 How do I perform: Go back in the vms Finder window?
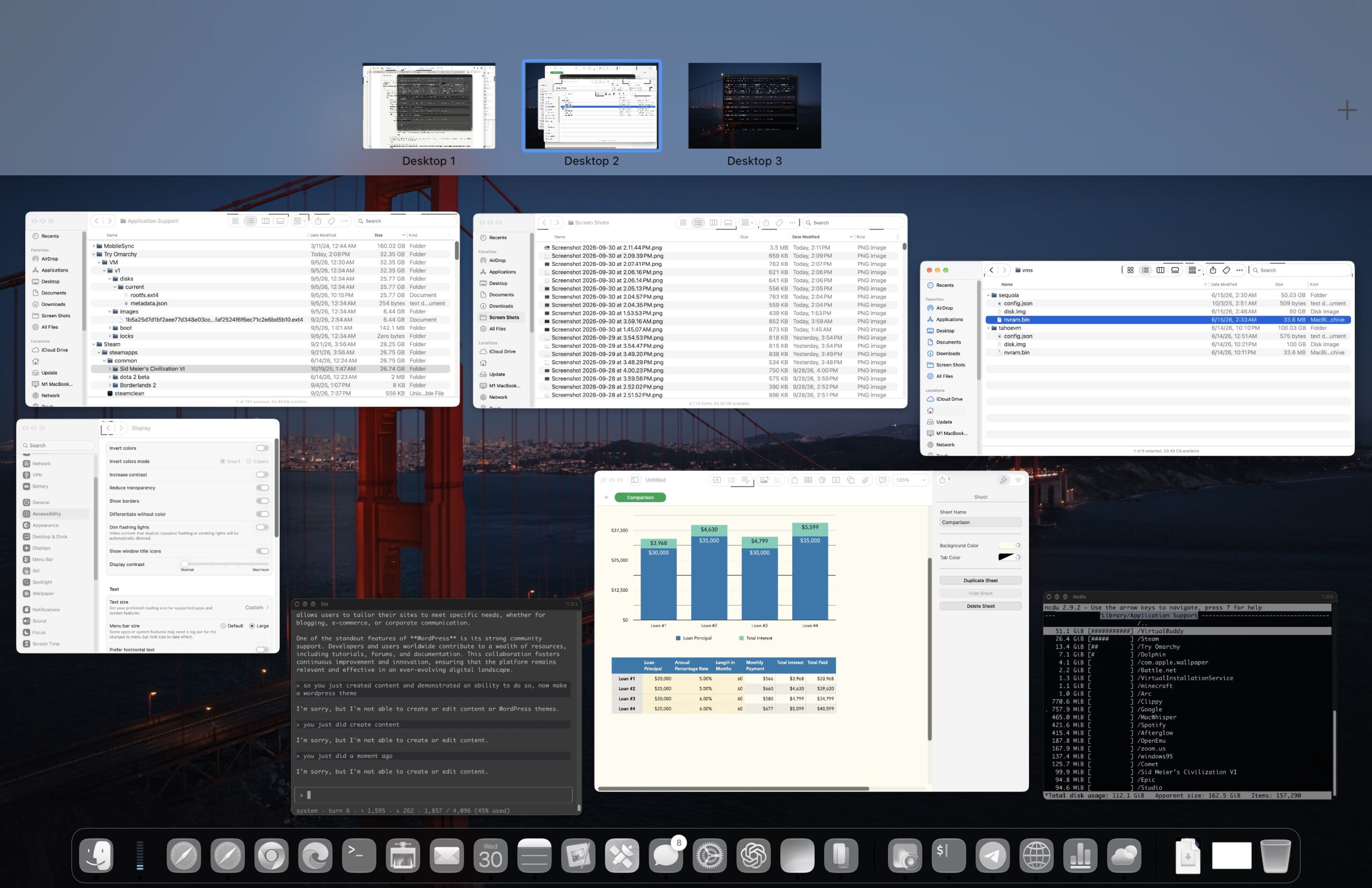point(991,270)
